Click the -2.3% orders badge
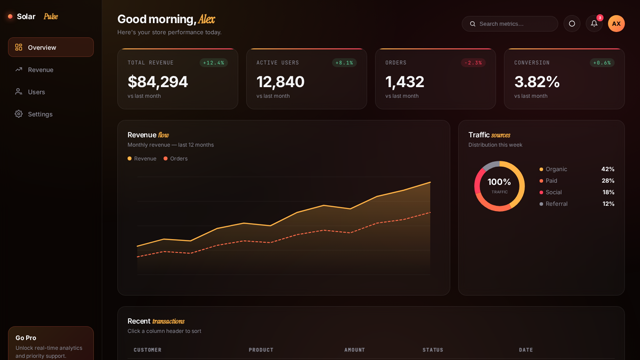640x360 pixels. (473, 63)
